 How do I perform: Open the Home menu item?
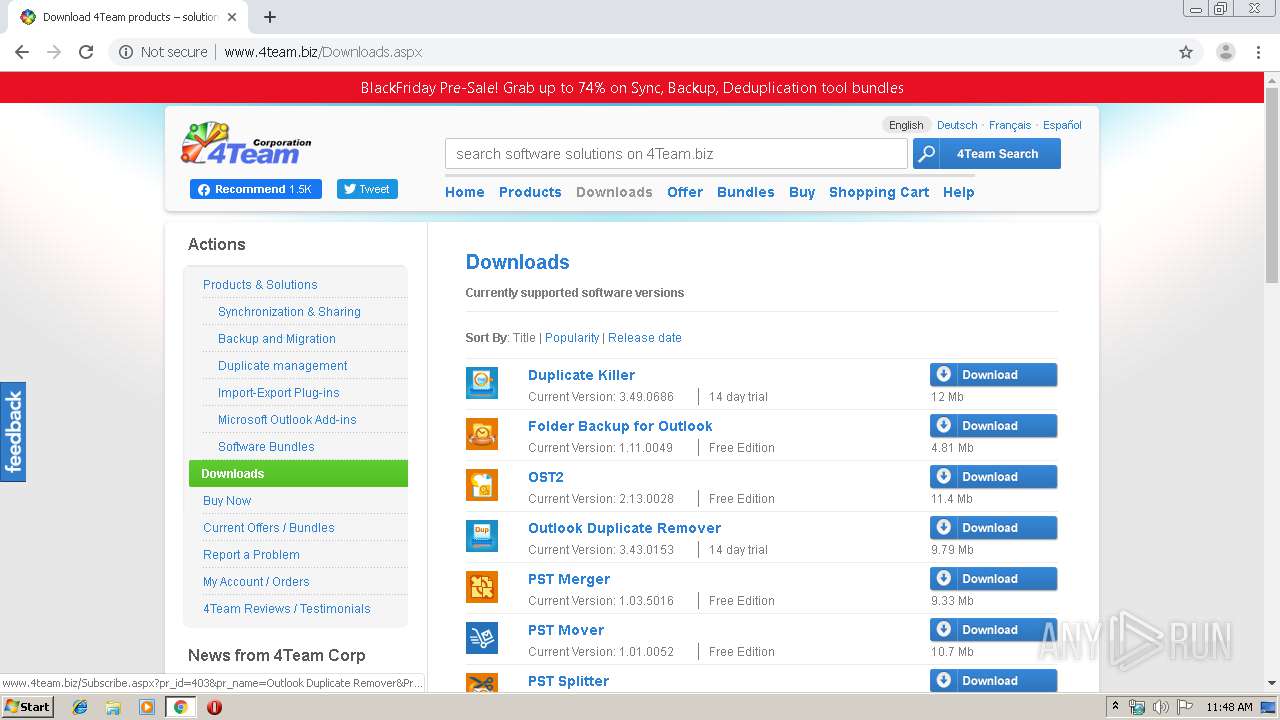[x=465, y=192]
